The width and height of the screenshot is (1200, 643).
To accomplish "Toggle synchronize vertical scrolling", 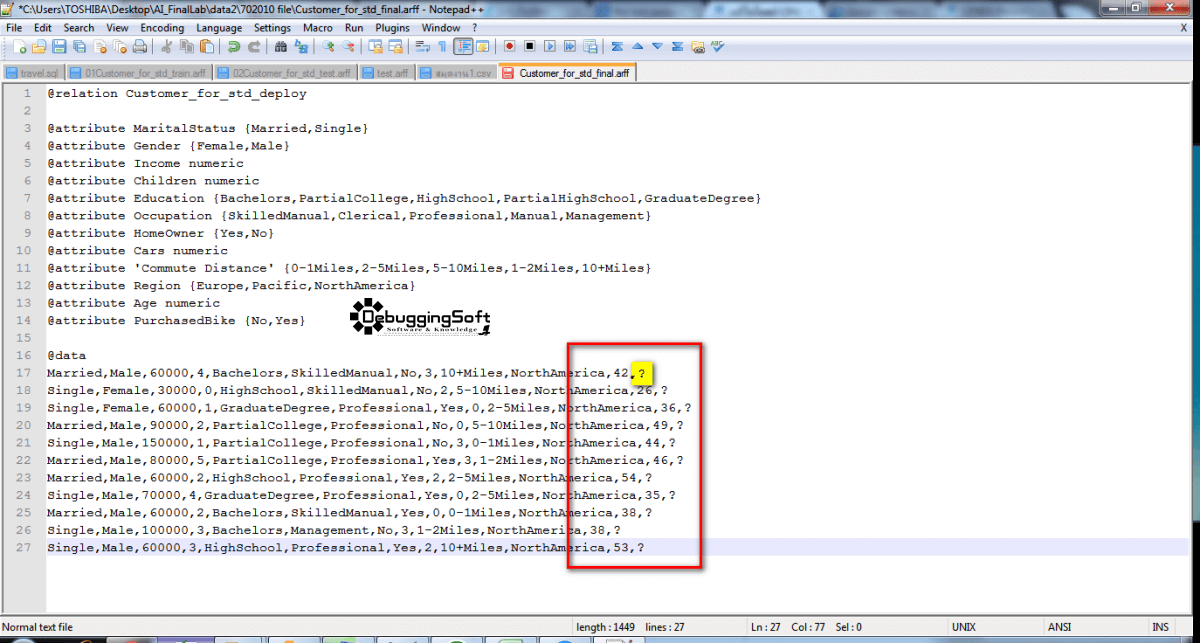I will 375,46.
